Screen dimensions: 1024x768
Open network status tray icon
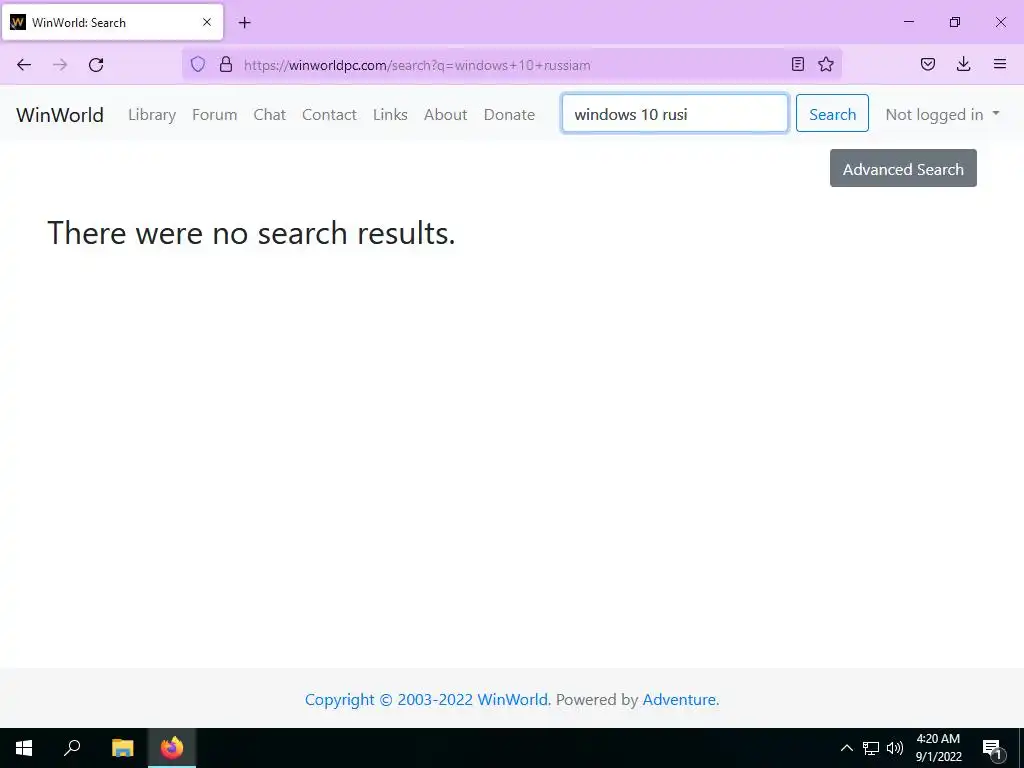pos(871,748)
